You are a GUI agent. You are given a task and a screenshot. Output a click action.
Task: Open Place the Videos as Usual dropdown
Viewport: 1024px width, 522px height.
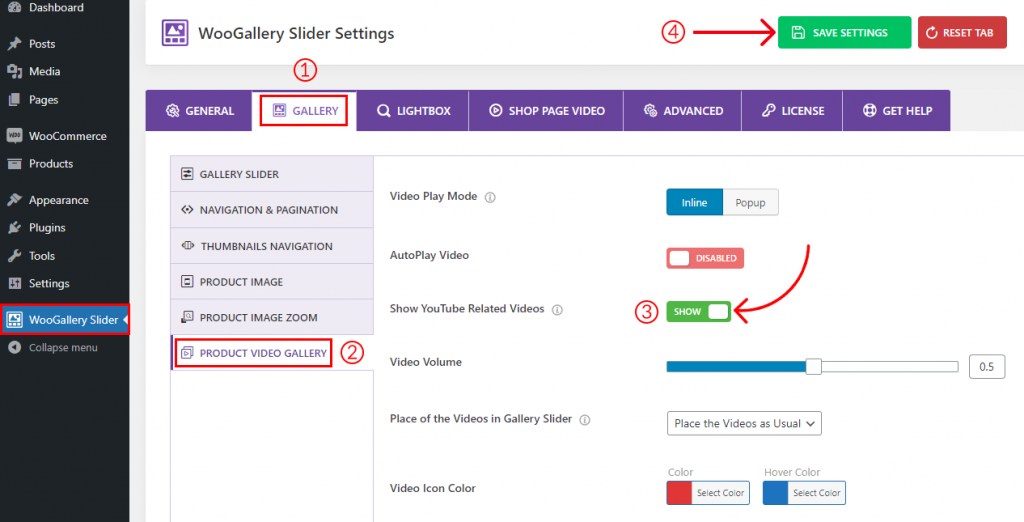(x=744, y=423)
